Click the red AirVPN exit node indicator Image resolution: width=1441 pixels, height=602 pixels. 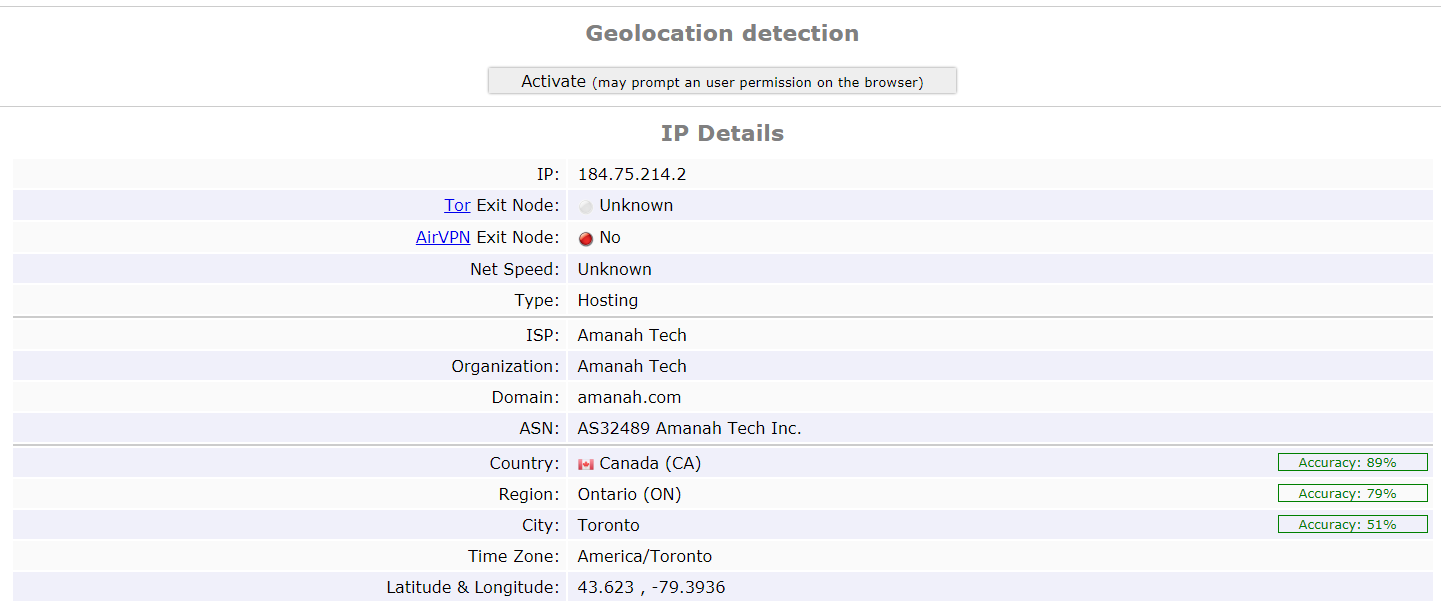coord(586,238)
